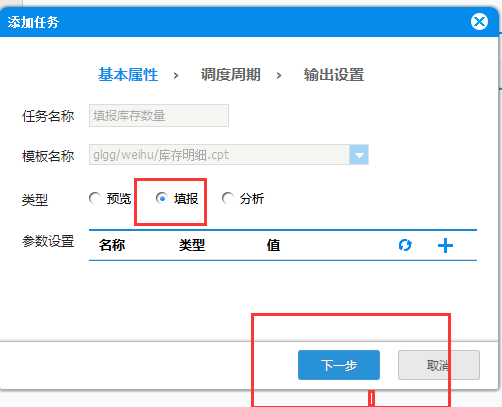The image size is (502, 407).
Task: Click the 下一步 button
Action: point(339,365)
